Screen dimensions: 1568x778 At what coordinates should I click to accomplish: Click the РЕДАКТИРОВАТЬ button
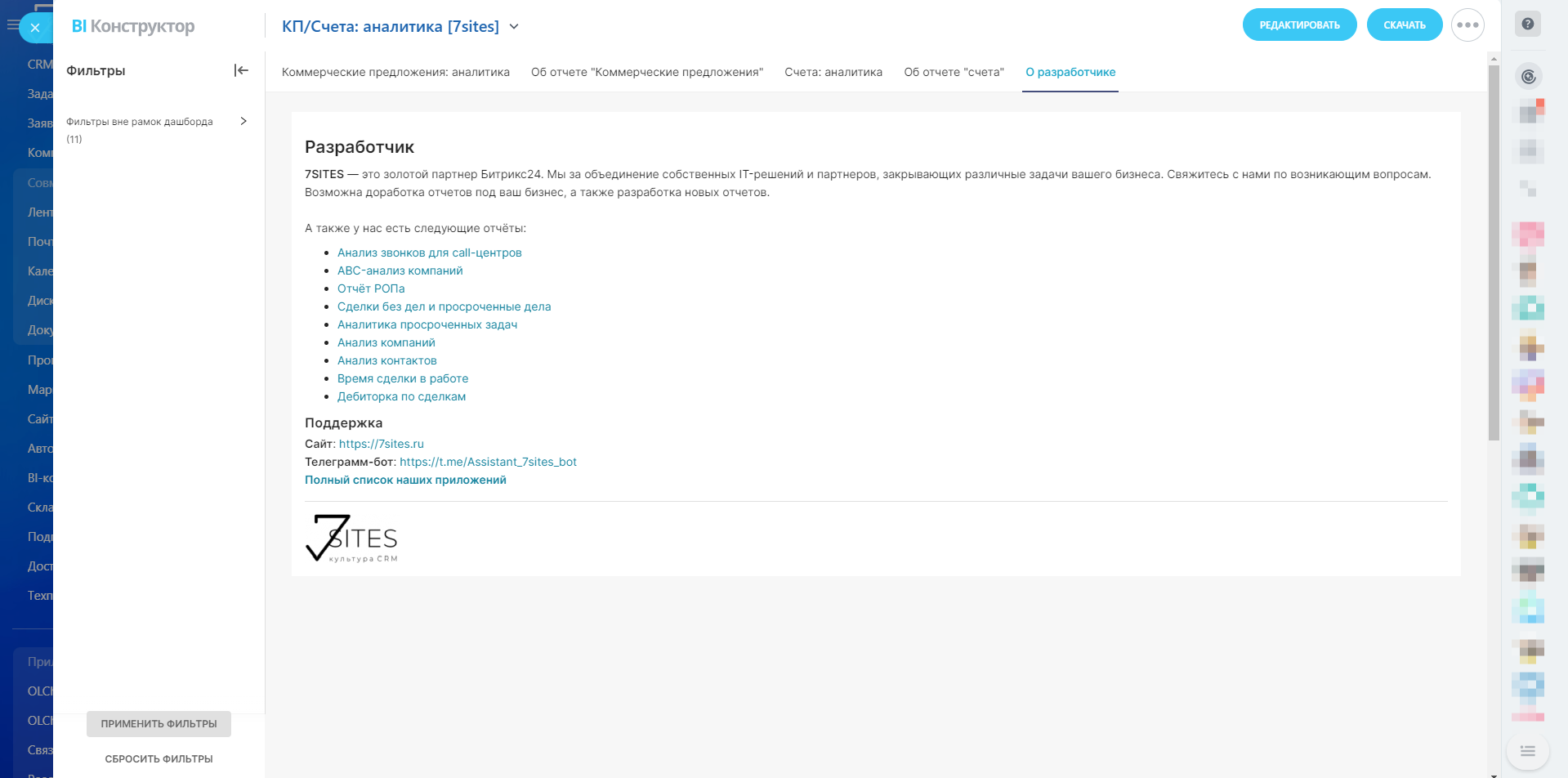[x=1300, y=25]
